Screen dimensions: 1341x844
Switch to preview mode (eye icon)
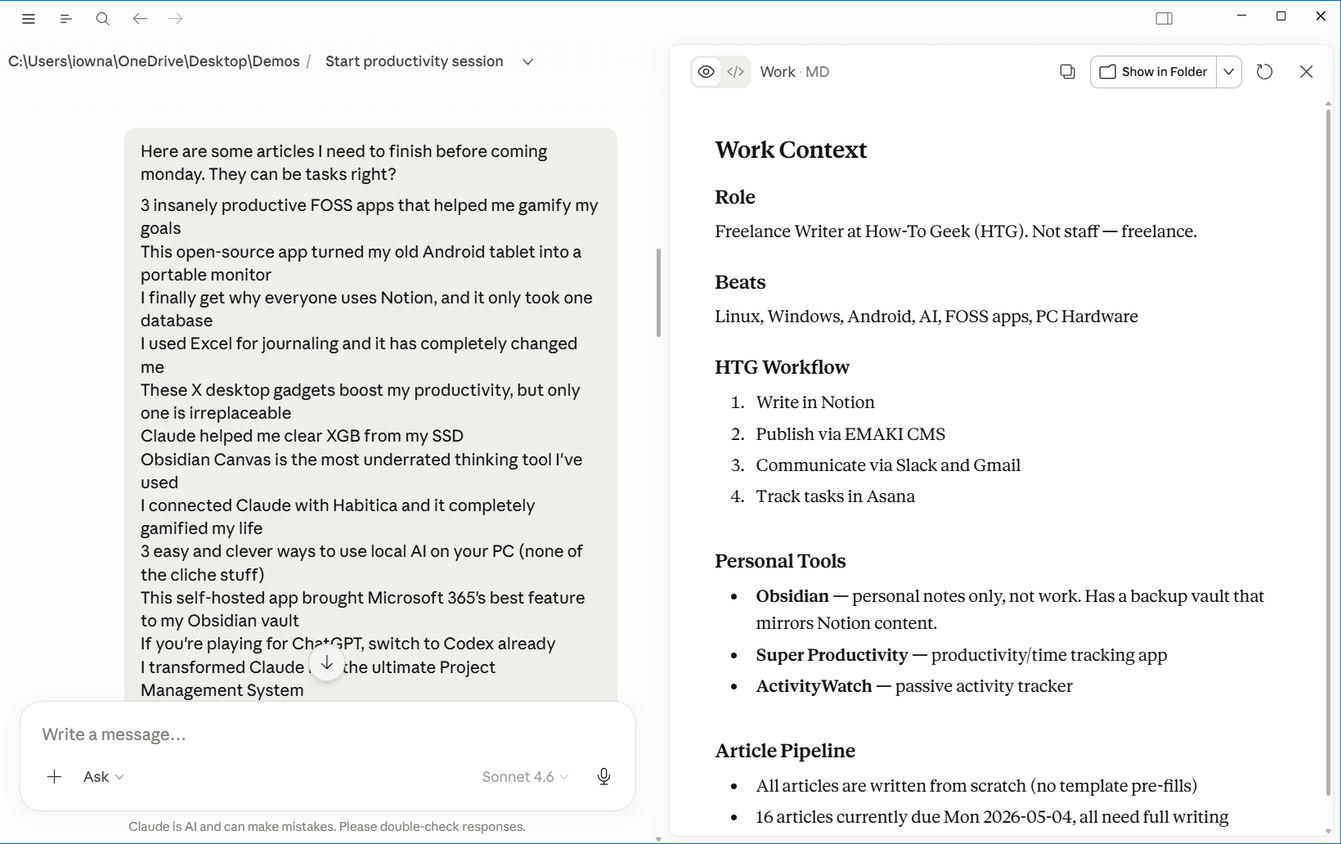tap(706, 72)
